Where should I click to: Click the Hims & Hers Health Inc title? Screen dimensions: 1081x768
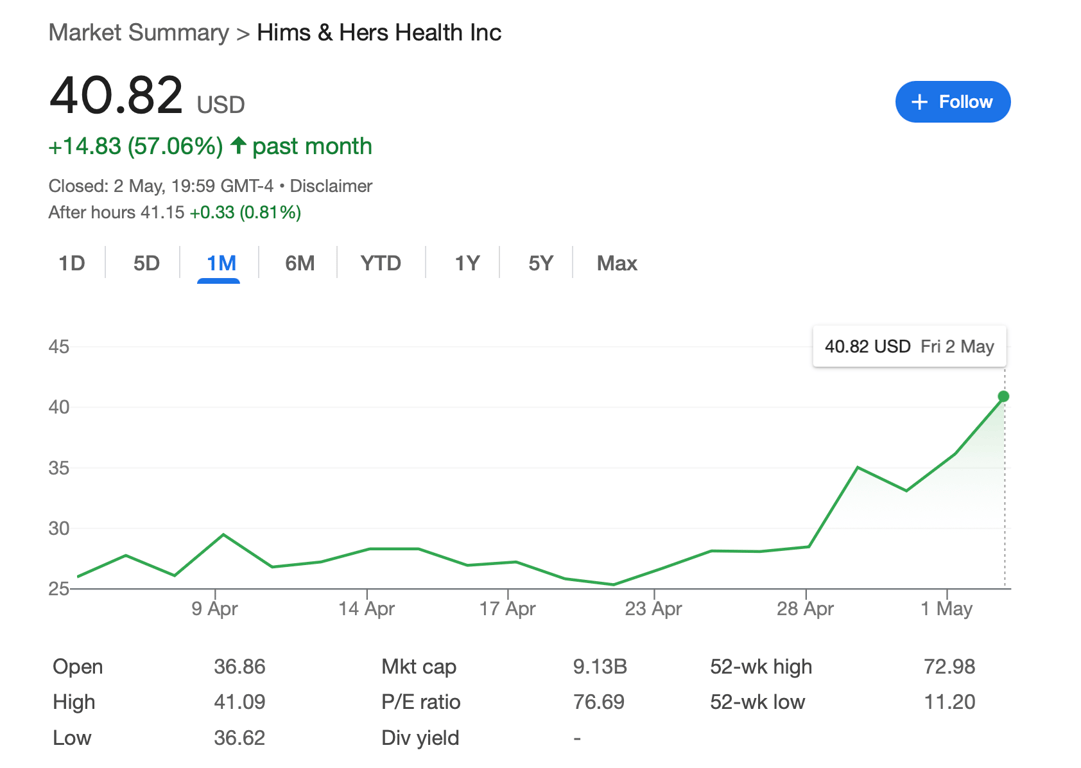click(x=379, y=32)
